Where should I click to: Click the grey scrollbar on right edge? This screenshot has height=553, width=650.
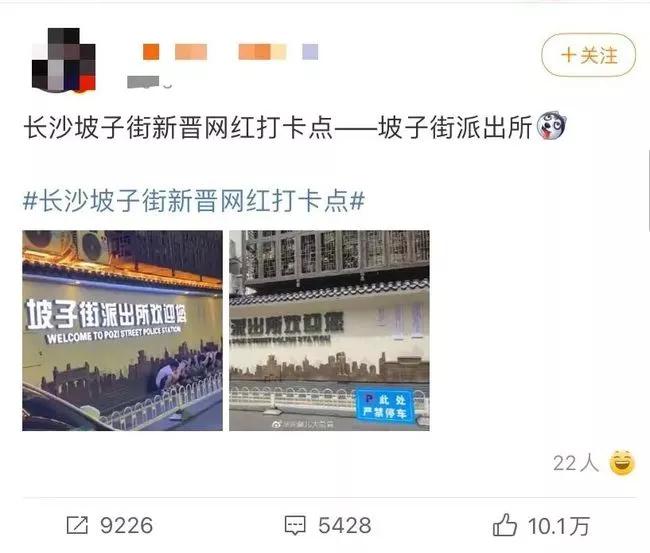pyautogui.click(x=648, y=191)
